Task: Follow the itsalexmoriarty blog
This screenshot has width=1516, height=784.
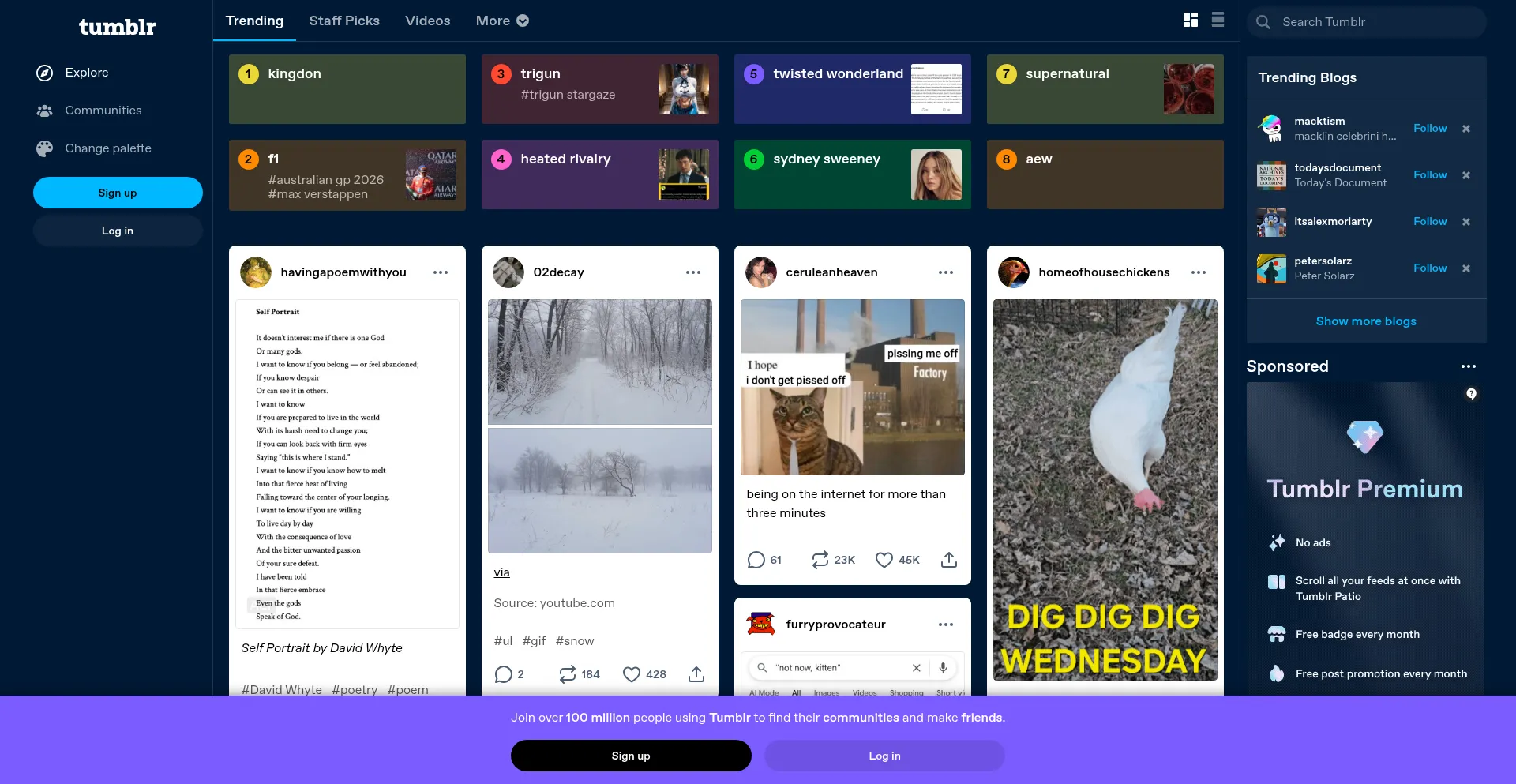Action: pos(1430,221)
